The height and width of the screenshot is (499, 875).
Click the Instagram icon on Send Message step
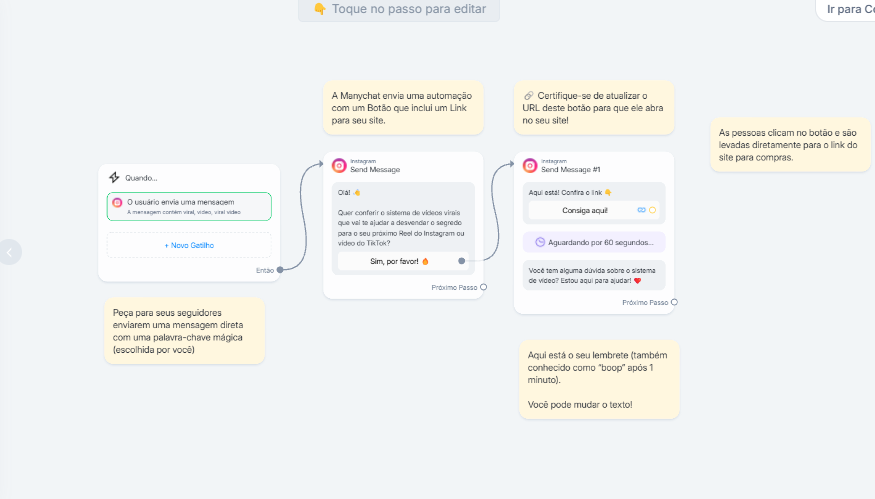click(x=339, y=166)
